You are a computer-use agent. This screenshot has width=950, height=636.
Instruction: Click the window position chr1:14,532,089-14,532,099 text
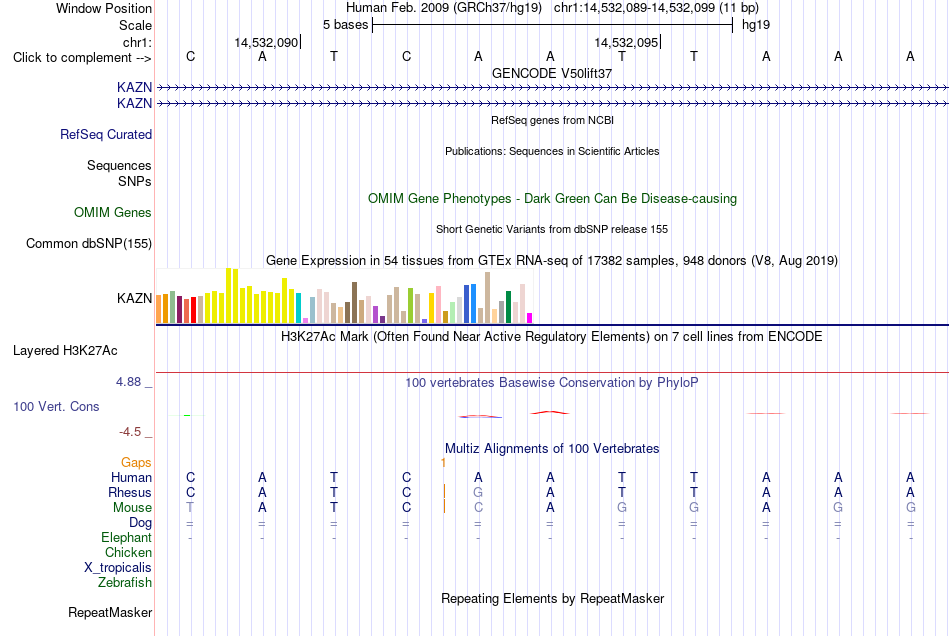(656, 8)
